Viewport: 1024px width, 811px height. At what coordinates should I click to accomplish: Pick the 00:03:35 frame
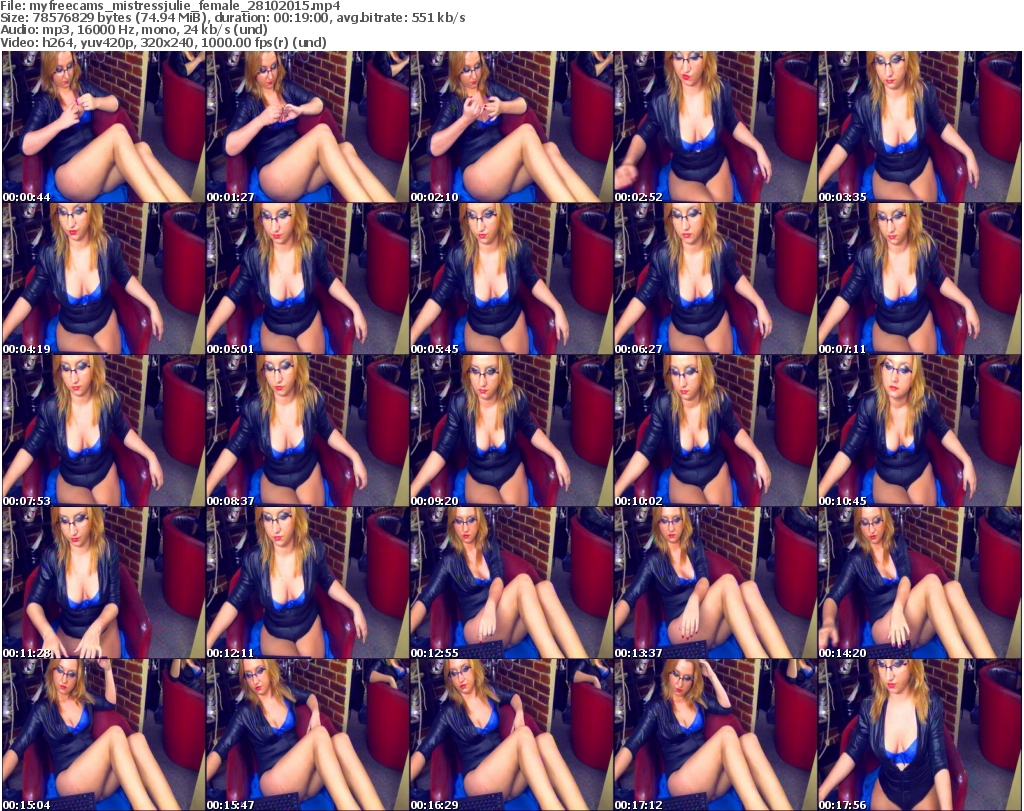tap(919, 127)
